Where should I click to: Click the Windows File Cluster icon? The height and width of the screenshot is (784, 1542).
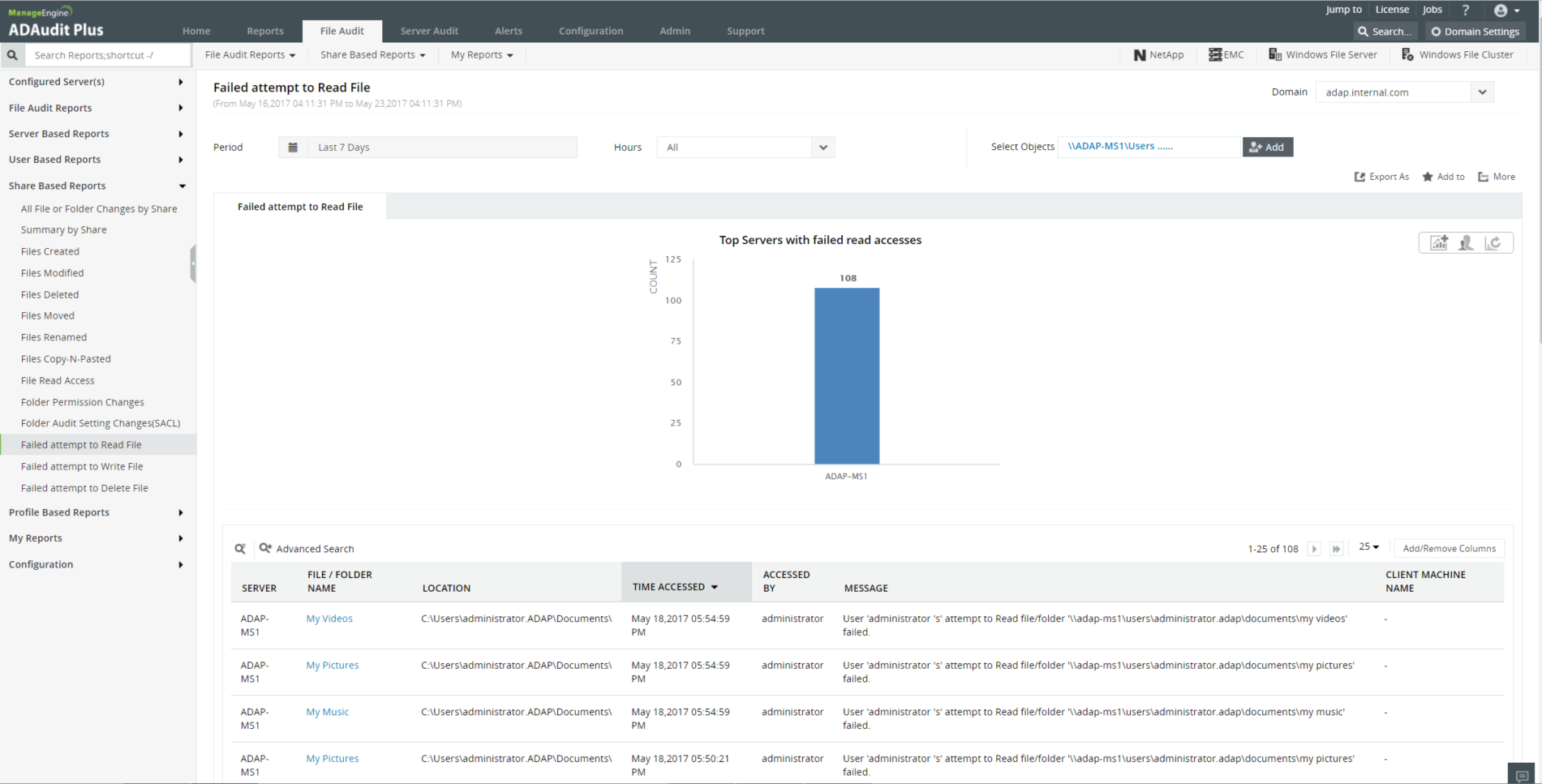(x=1408, y=54)
